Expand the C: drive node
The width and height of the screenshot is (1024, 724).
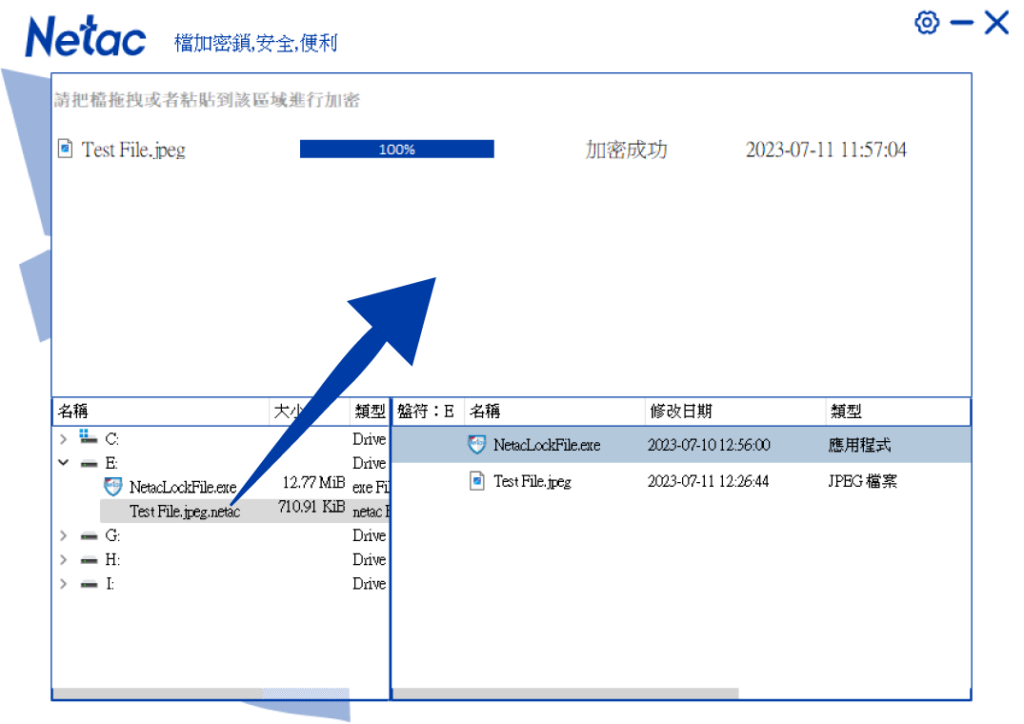point(63,439)
